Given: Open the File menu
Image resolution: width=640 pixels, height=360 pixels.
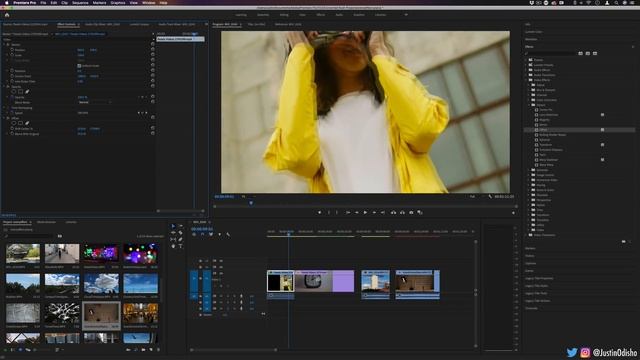Looking at the screenshot, I should pos(43,2).
